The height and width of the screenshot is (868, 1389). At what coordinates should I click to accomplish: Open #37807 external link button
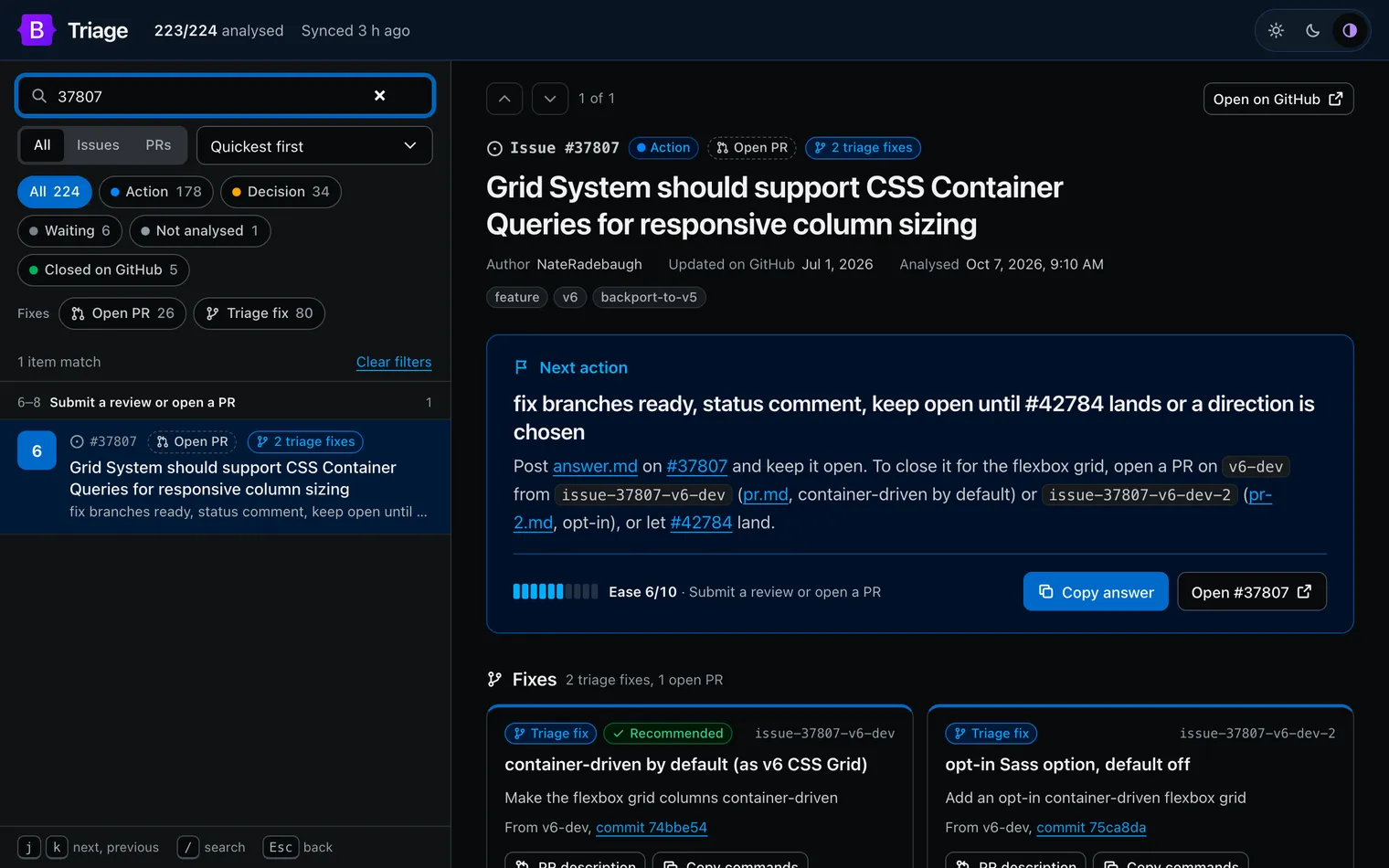pyautogui.click(x=1252, y=592)
